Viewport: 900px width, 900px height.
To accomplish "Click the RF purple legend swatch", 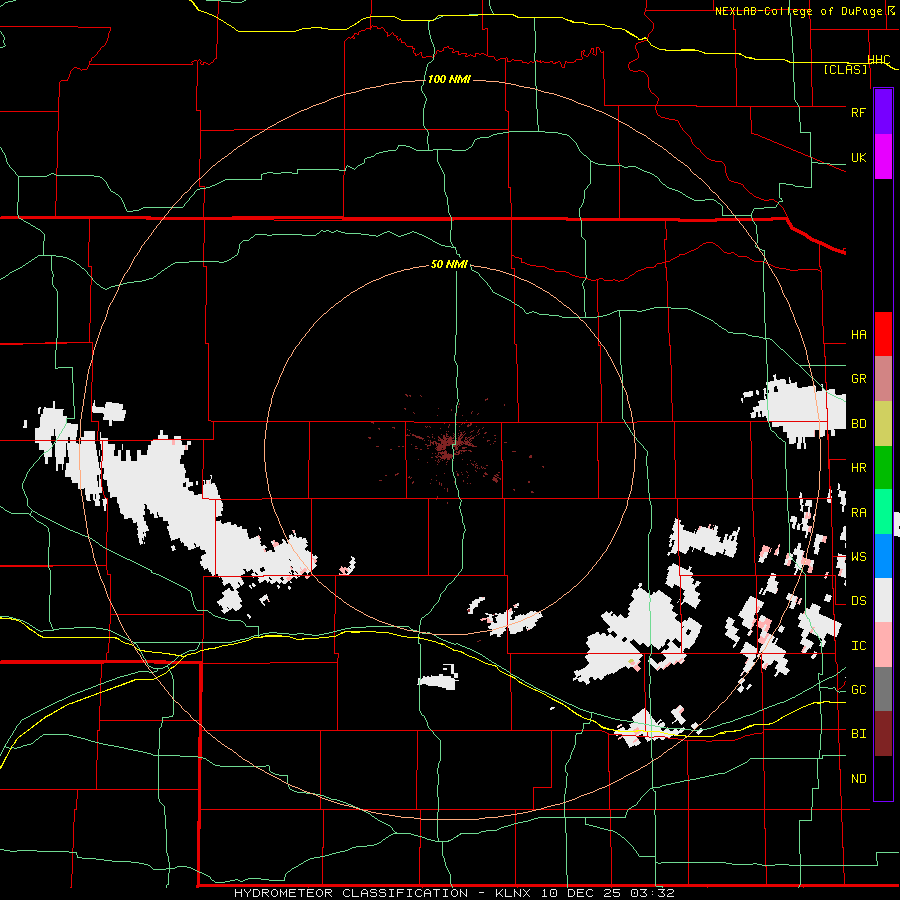I will coord(883,112).
